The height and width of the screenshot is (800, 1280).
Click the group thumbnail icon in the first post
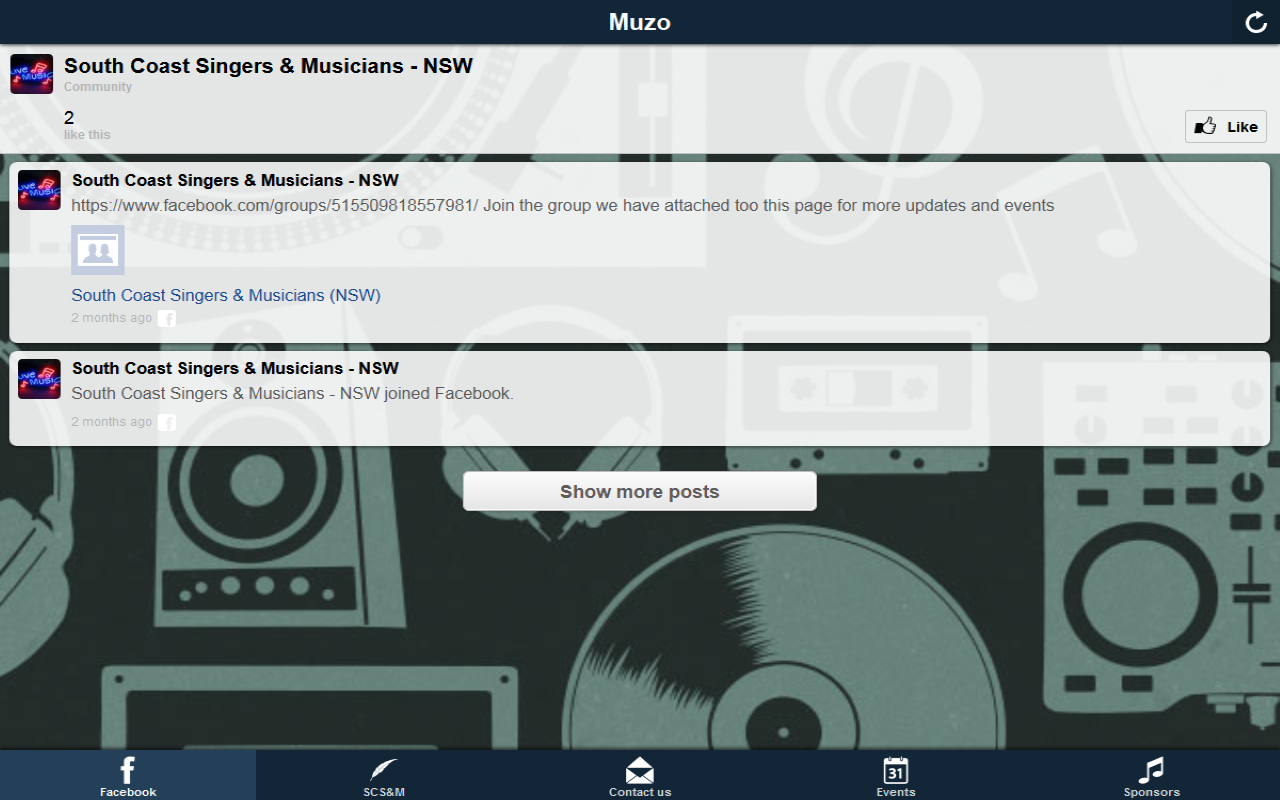coord(98,250)
